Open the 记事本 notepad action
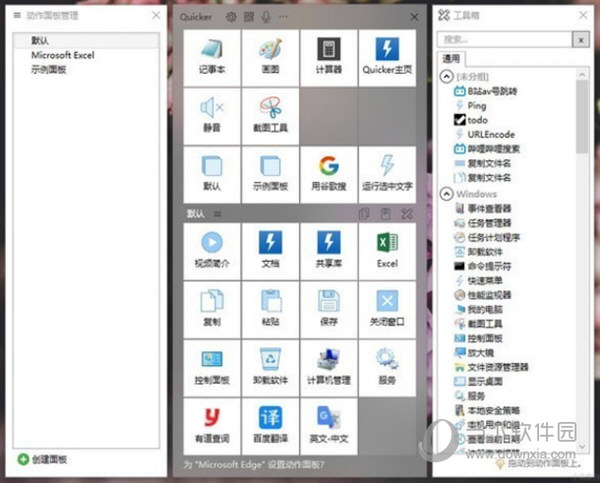 click(212, 58)
